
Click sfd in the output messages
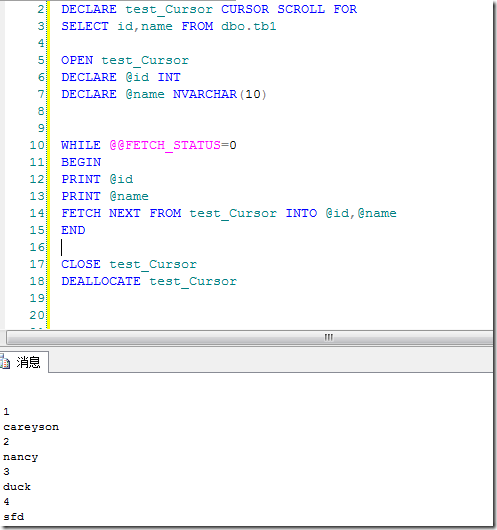click(14, 516)
